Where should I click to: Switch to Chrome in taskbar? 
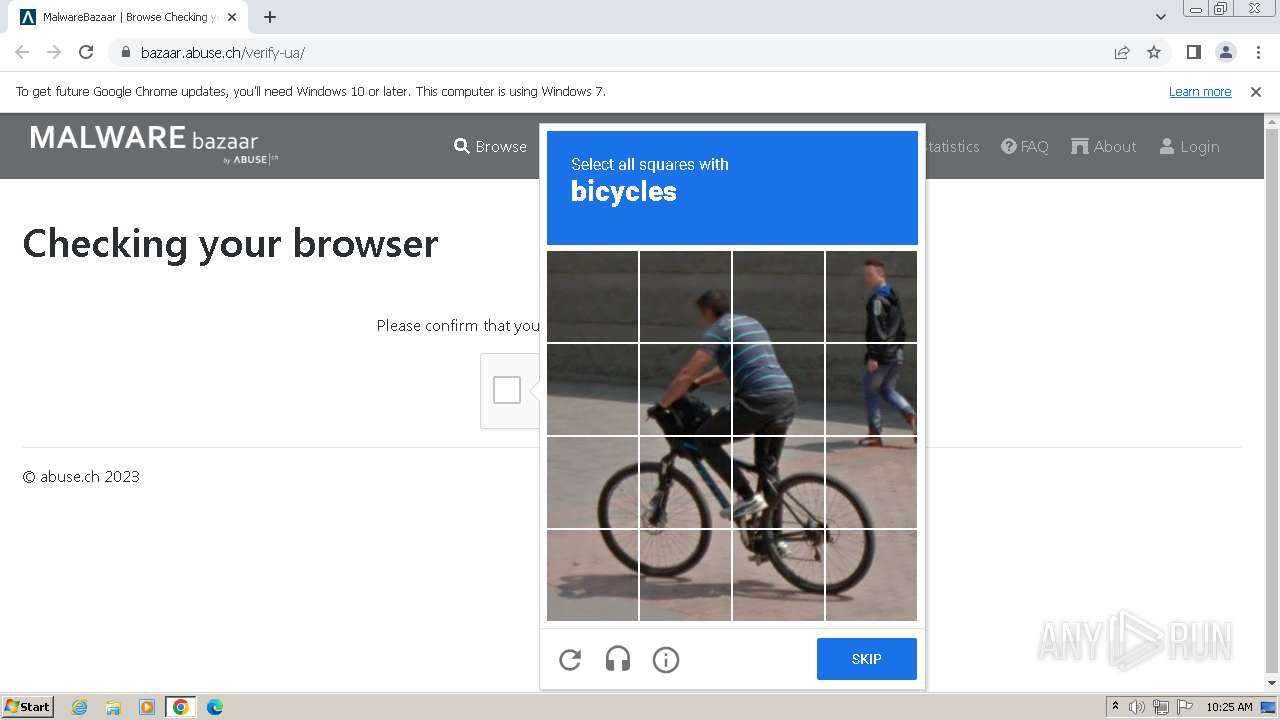click(x=181, y=707)
